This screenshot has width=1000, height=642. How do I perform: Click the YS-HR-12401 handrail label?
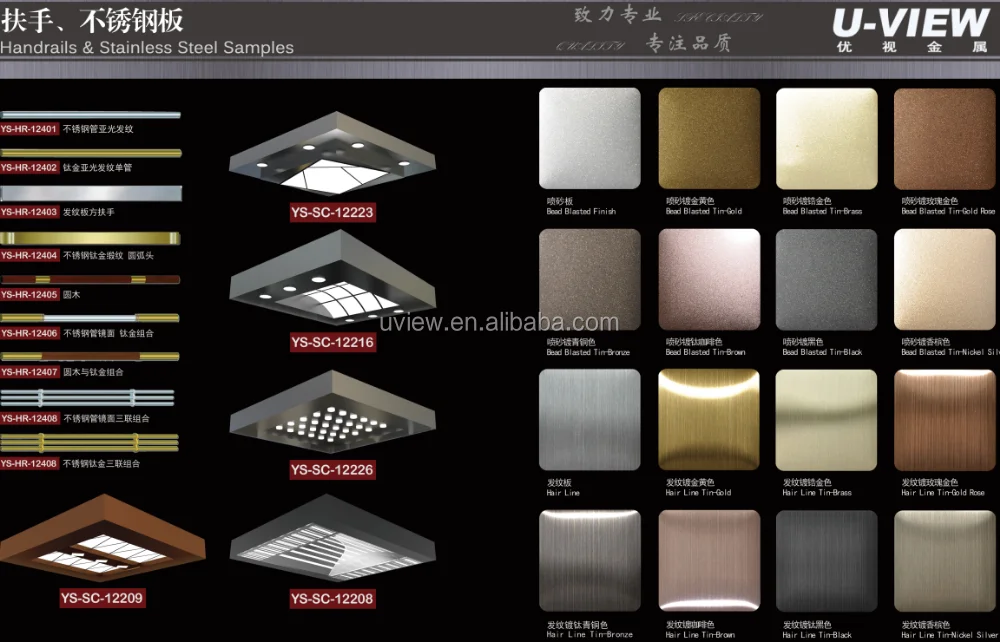tap(29, 129)
